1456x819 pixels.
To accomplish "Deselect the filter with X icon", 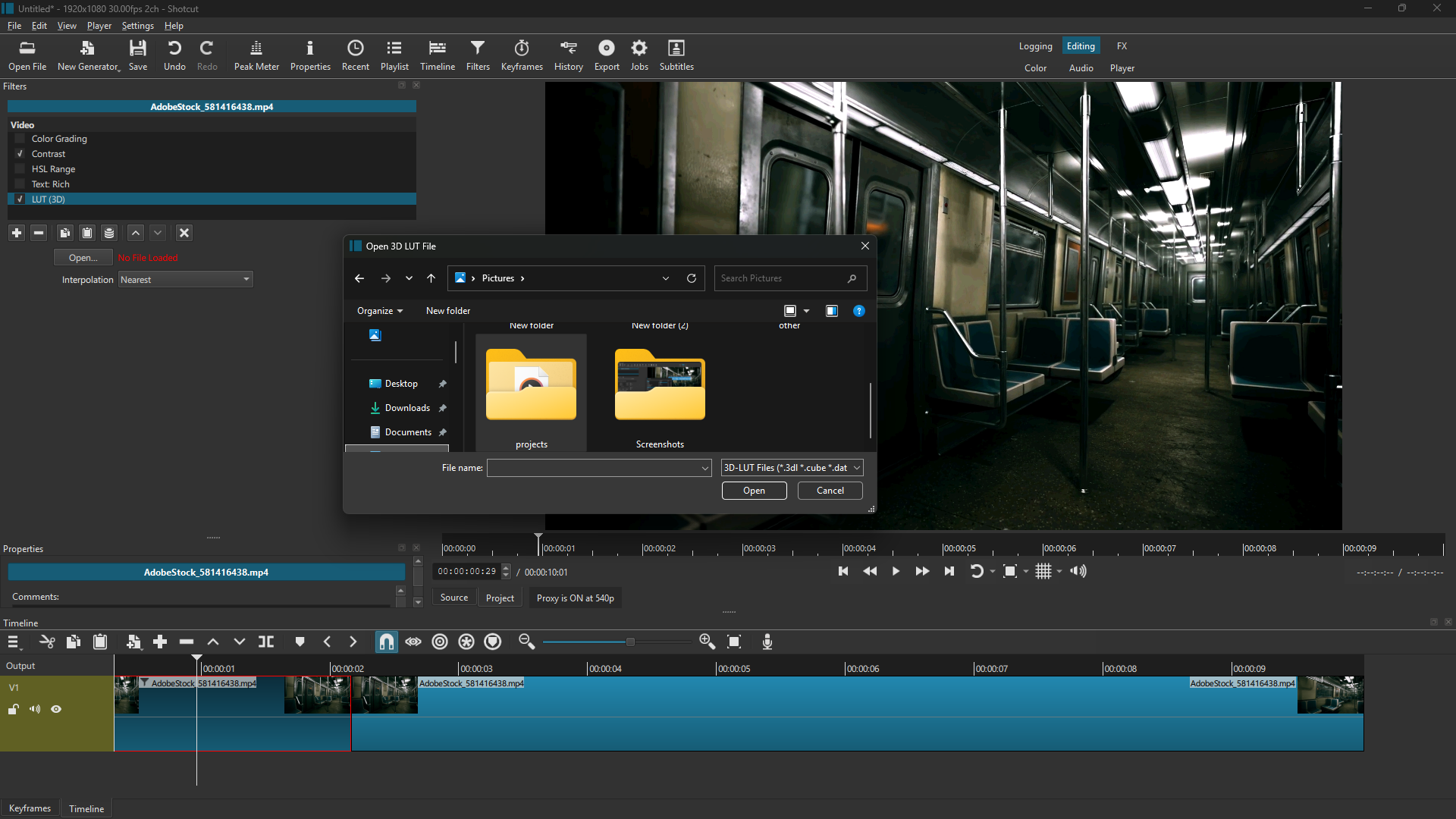I will 184,233.
